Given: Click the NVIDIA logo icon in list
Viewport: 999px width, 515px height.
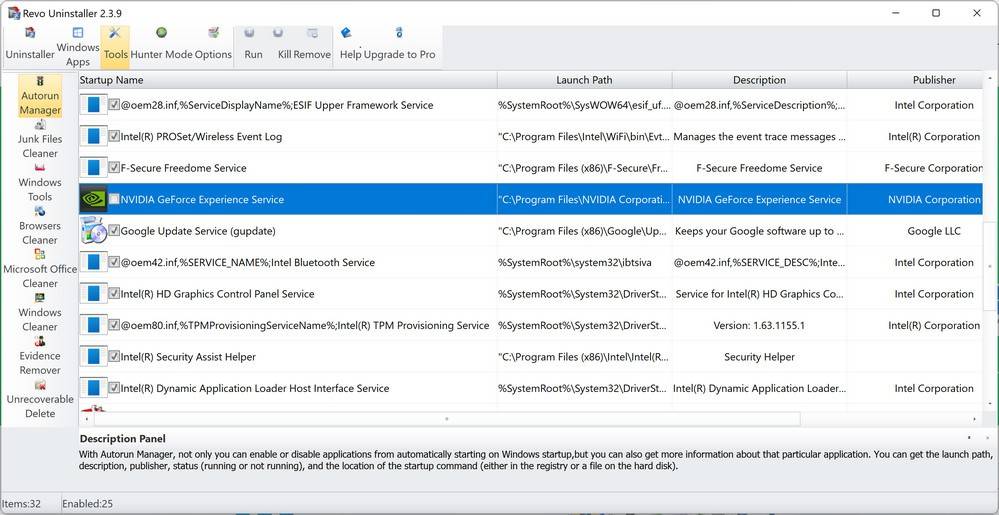Looking at the screenshot, I should pos(94,199).
